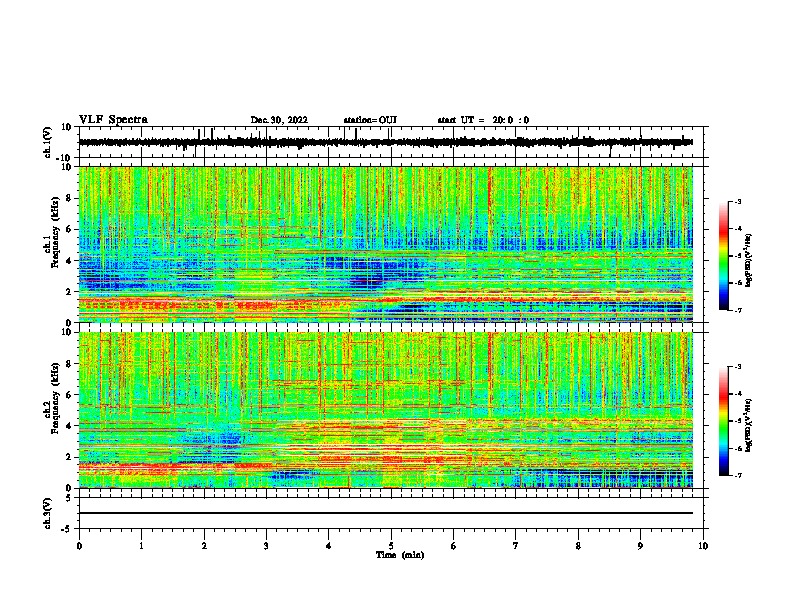Image resolution: width=792 pixels, height=612 pixels.
Task: Click the "-7" label on ch.1 color bar
Action: pos(737,310)
